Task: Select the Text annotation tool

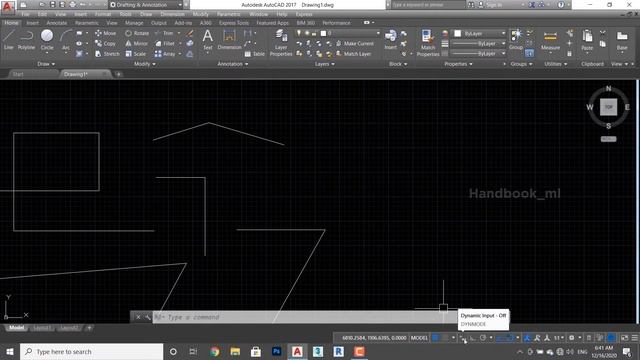Action: click(208, 40)
